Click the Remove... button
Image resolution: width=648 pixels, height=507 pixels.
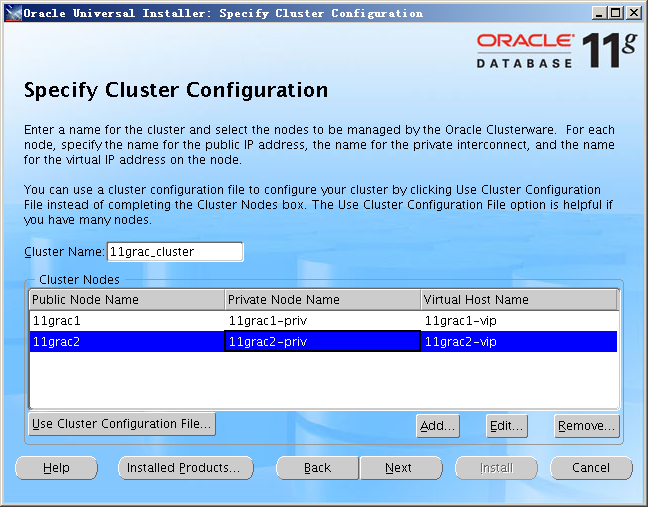[586, 426]
